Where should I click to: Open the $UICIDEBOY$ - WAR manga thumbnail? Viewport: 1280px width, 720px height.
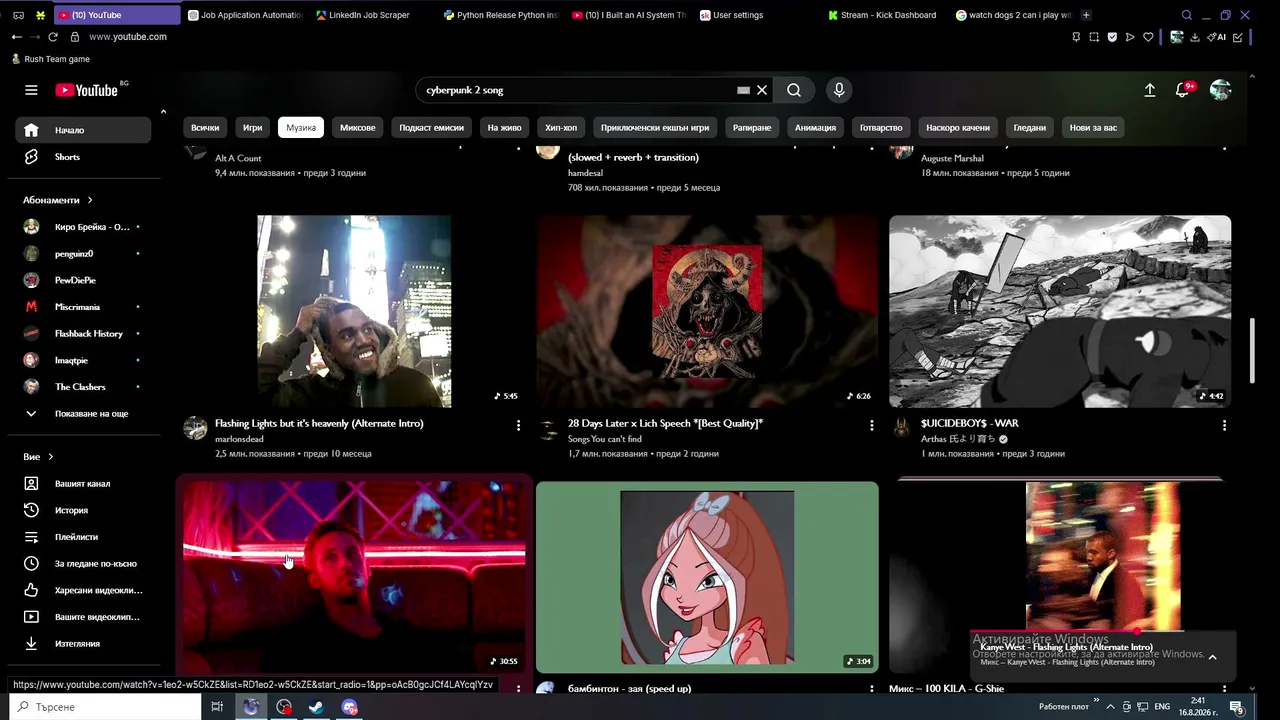1060,311
